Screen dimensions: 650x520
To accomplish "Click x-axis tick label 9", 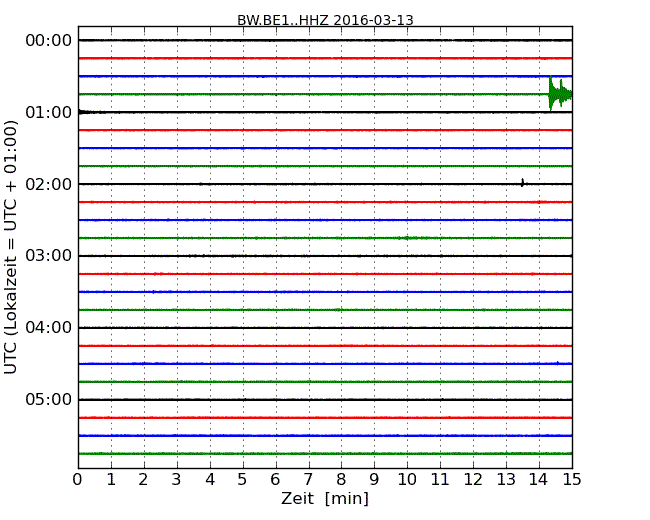I will pyautogui.click(x=374, y=480).
